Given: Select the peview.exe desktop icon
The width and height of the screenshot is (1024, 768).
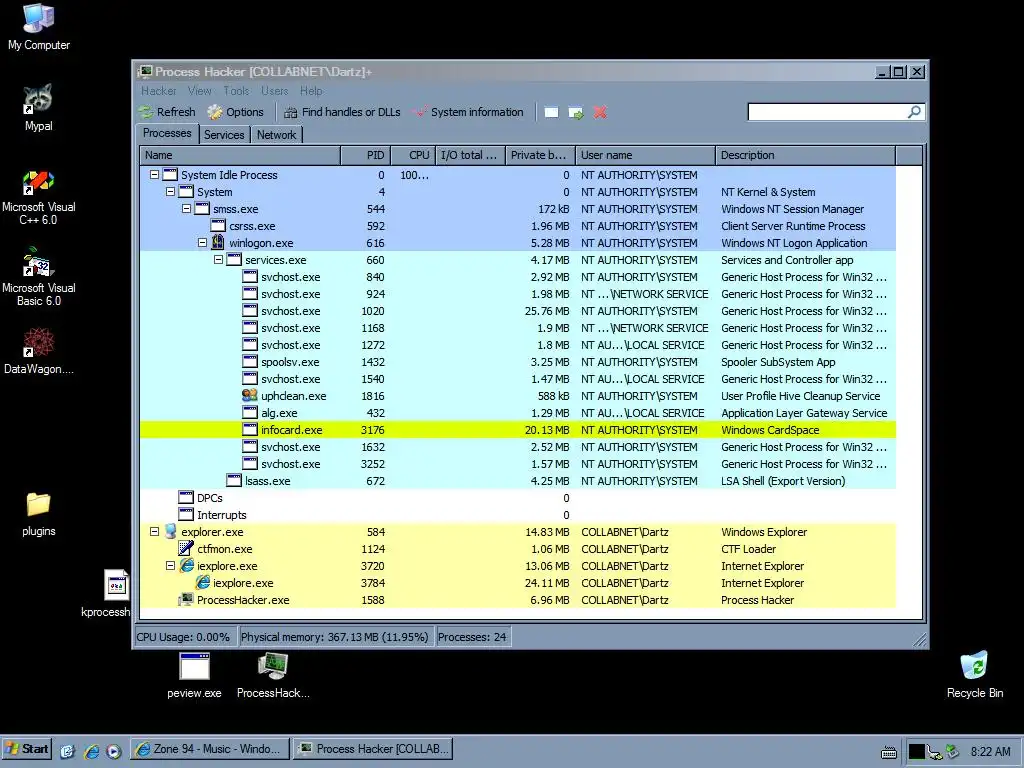Looking at the screenshot, I should click(194, 676).
